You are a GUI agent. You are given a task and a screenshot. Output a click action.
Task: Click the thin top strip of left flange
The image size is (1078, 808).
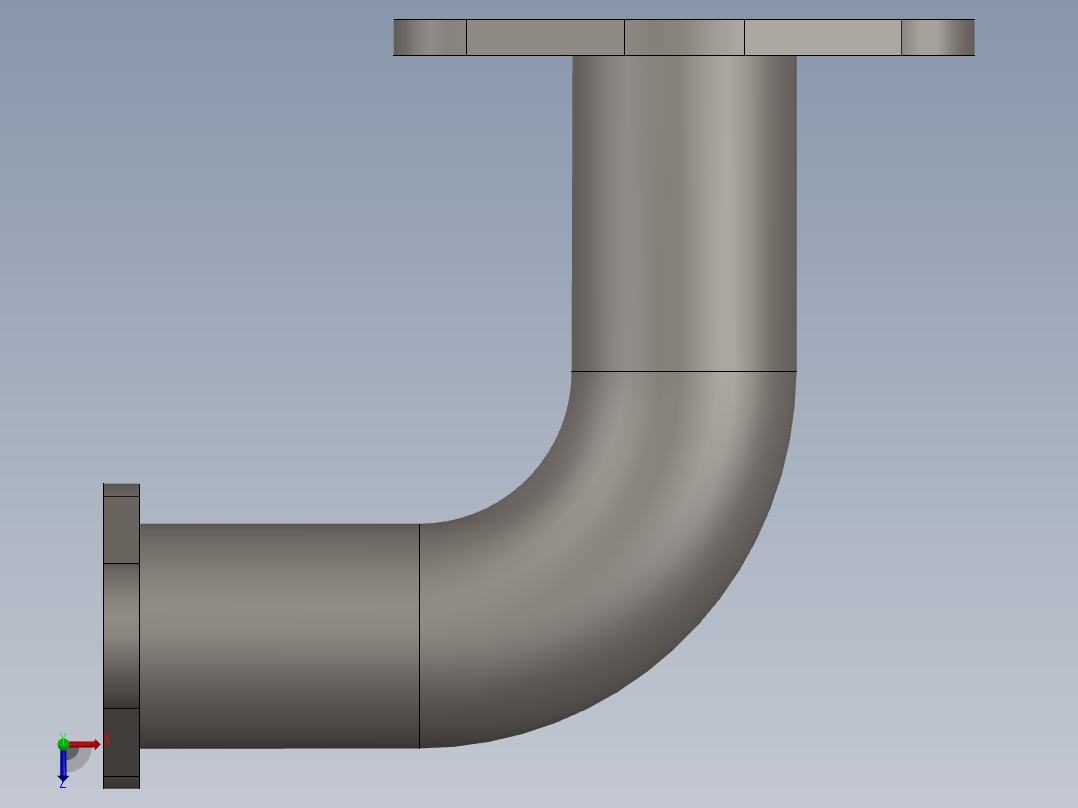point(122,490)
